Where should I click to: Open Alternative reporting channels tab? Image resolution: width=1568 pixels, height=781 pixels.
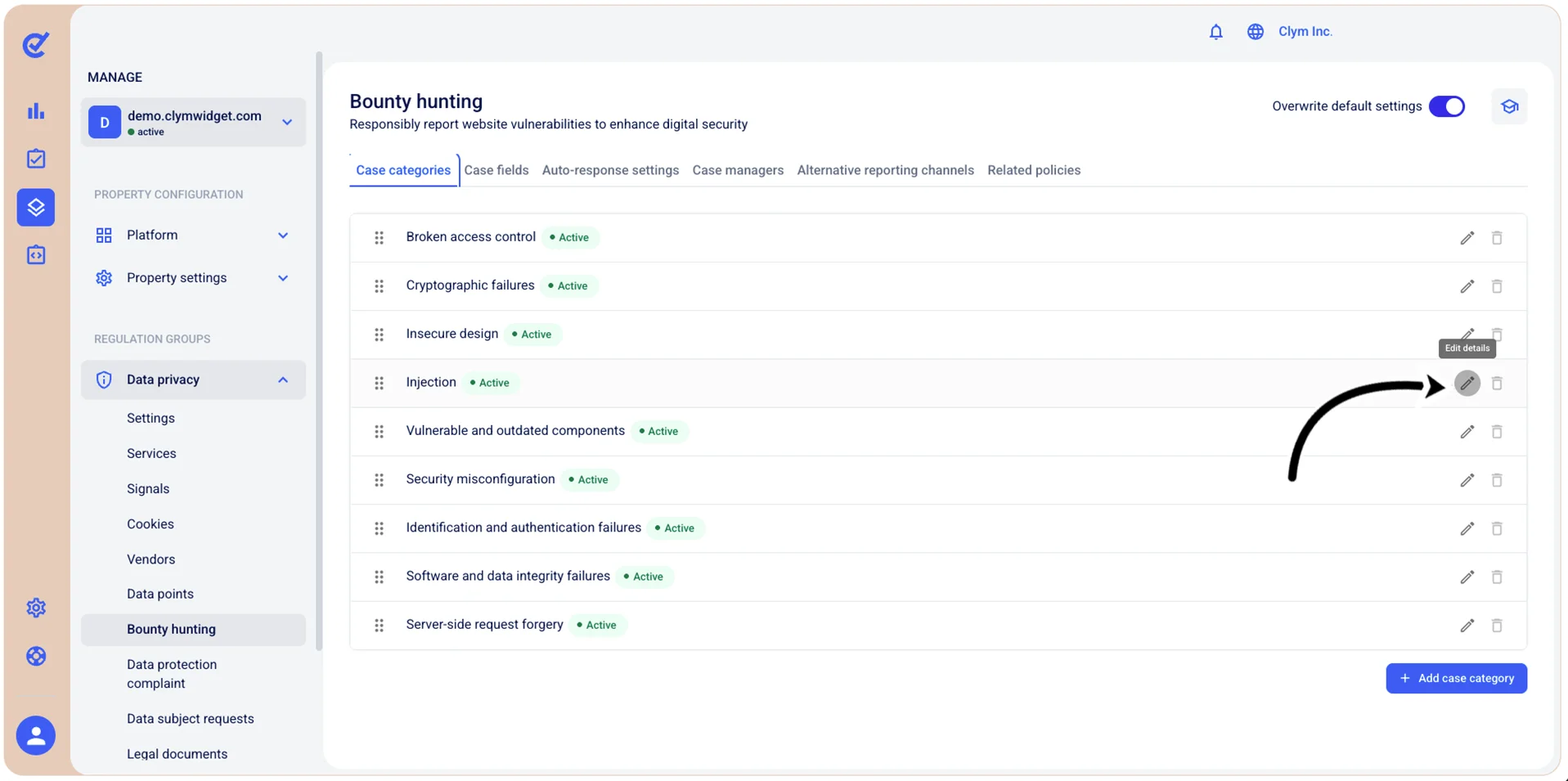(885, 170)
